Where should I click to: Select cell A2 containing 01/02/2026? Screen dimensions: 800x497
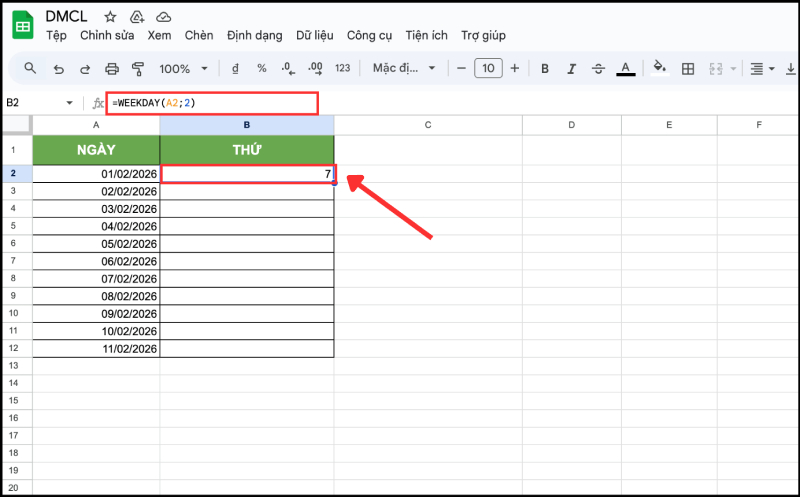pos(96,174)
